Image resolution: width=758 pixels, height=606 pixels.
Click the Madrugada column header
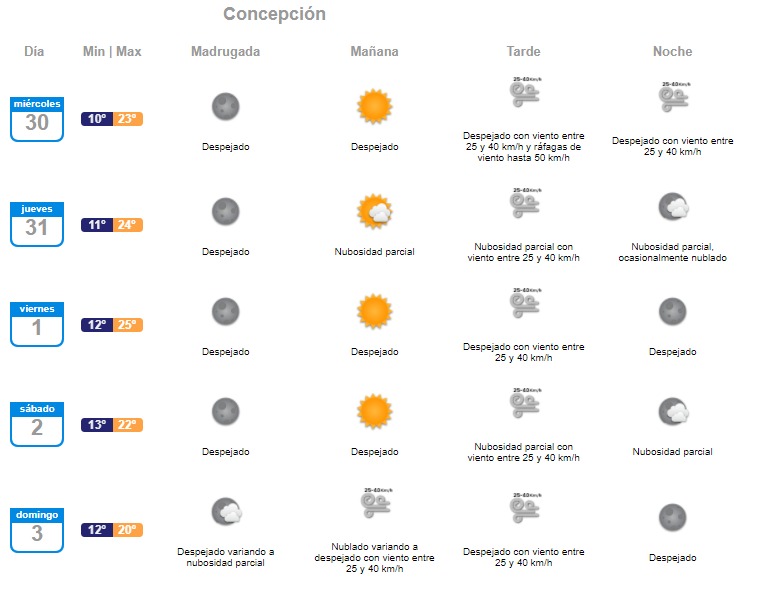[225, 52]
